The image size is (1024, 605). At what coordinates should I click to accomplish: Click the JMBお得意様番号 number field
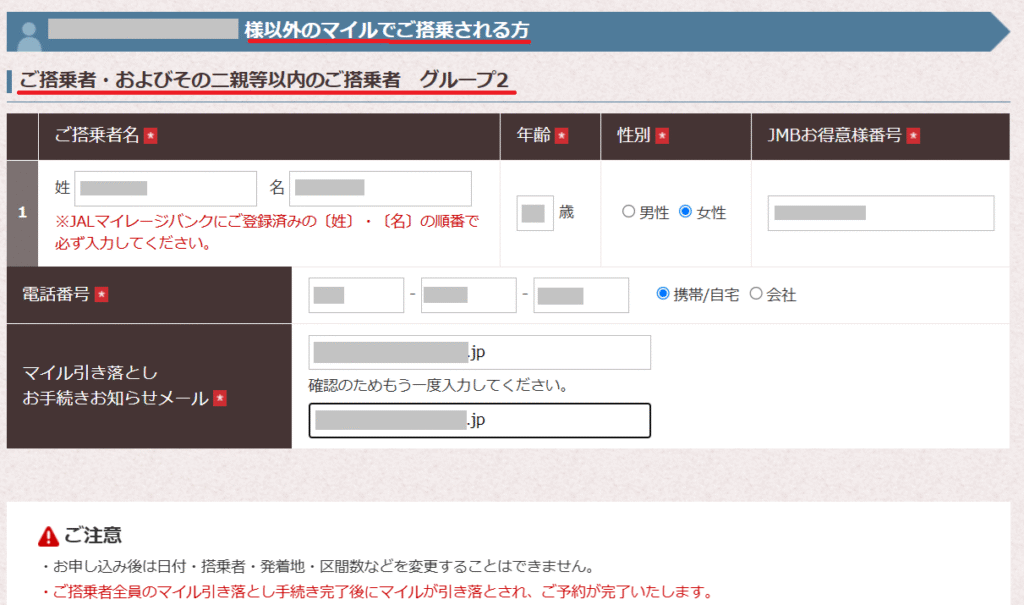[880, 213]
